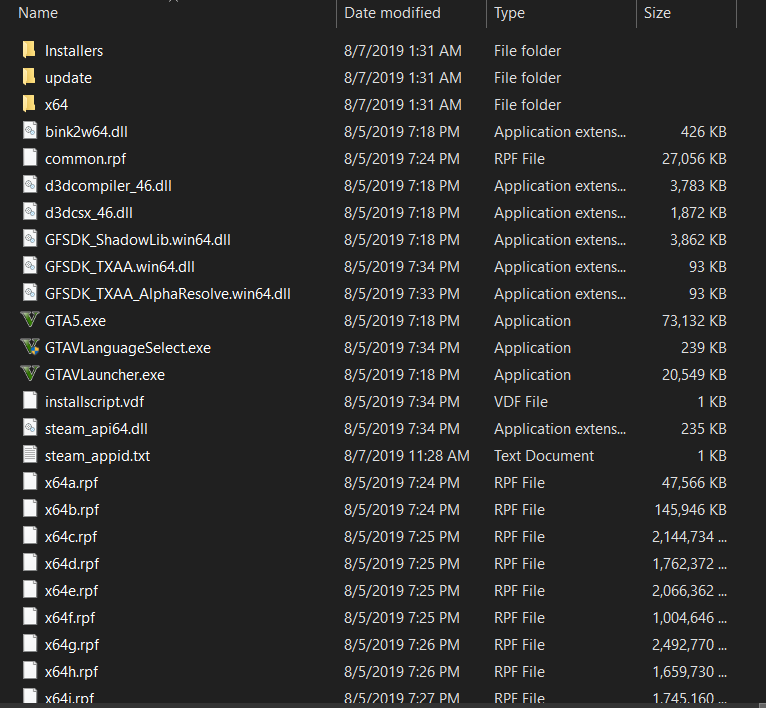Select the x64c.rpf file name

click(x=71, y=537)
